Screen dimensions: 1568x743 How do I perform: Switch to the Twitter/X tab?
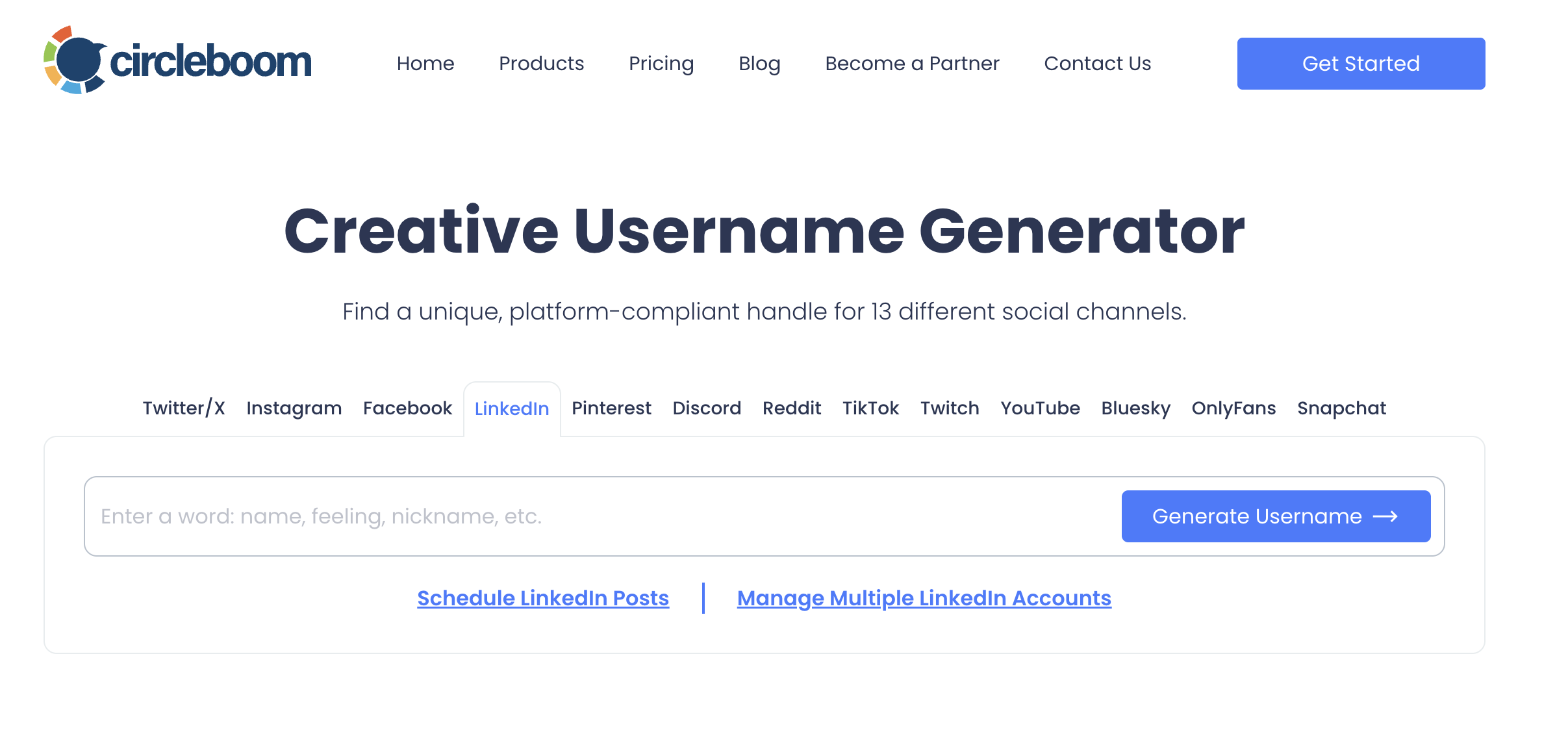pyautogui.click(x=183, y=408)
